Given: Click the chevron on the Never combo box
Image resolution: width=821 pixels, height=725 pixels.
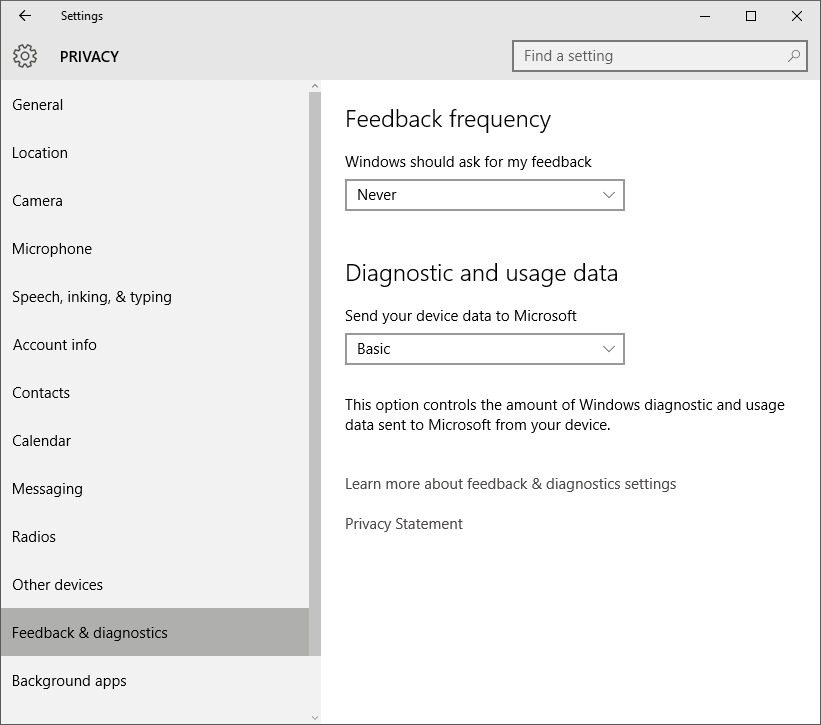Looking at the screenshot, I should tap(608, 195).
